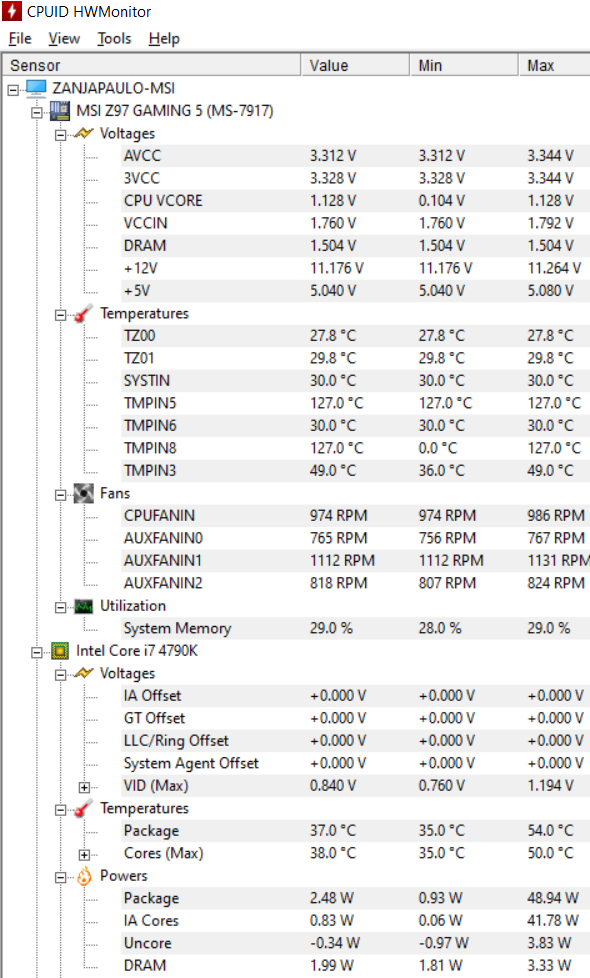Collapse the ZANJAPAULO-MSI root node
This screenshot has width=590, height=978.
tap(13, 90)
